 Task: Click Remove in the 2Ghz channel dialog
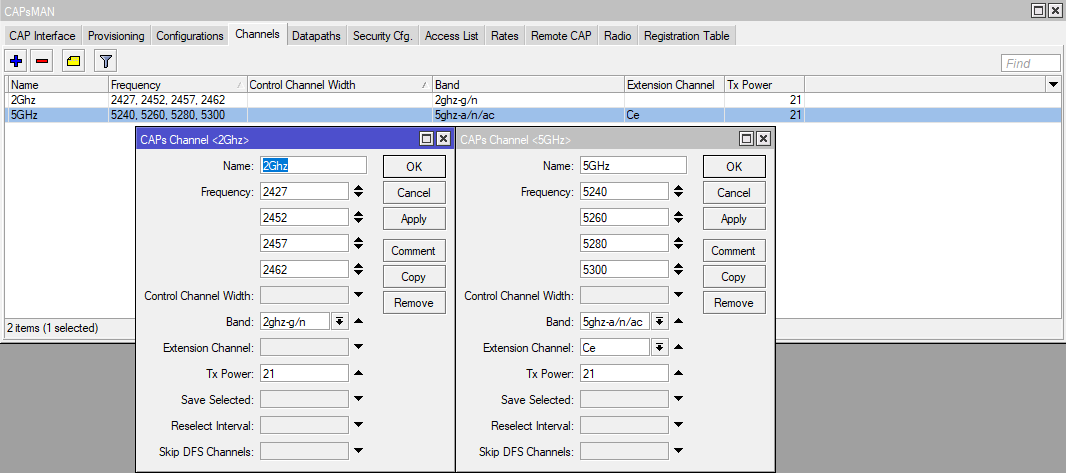click(414, 303)
